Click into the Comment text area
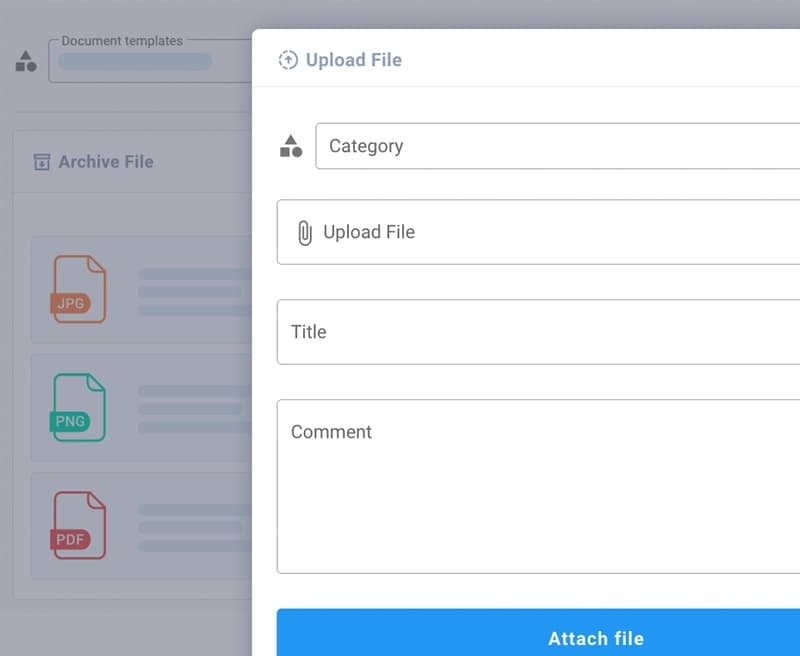Image resolution: width=800 pixels, height=656 pixels. click(538, 486)
